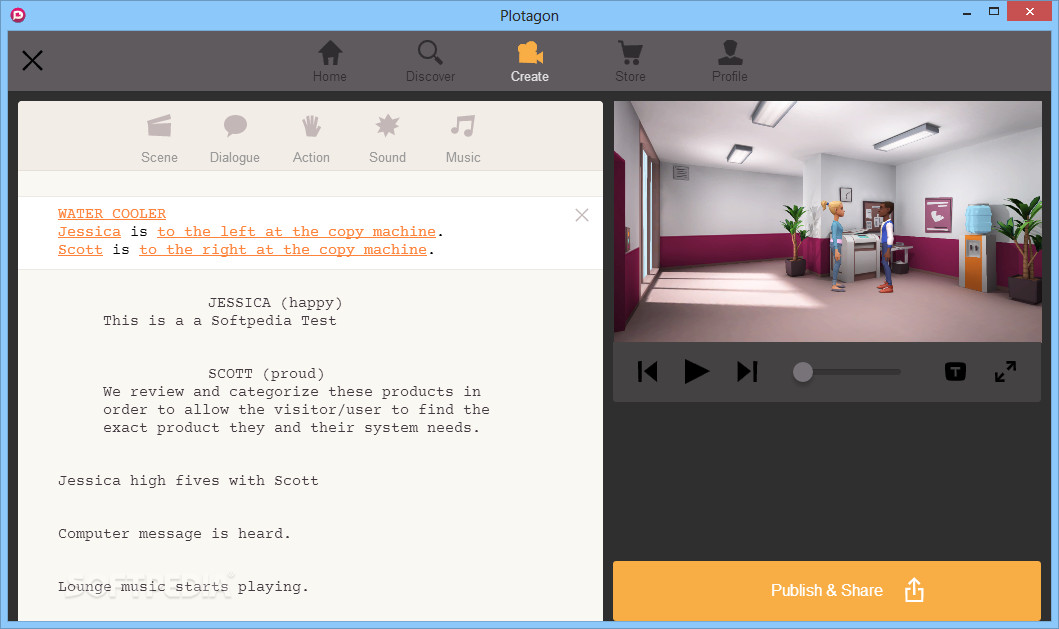1059x629 pixels.
Task: Edit Scott's 'We review and categorize' dialogue
Action: [x=296, y=409]
